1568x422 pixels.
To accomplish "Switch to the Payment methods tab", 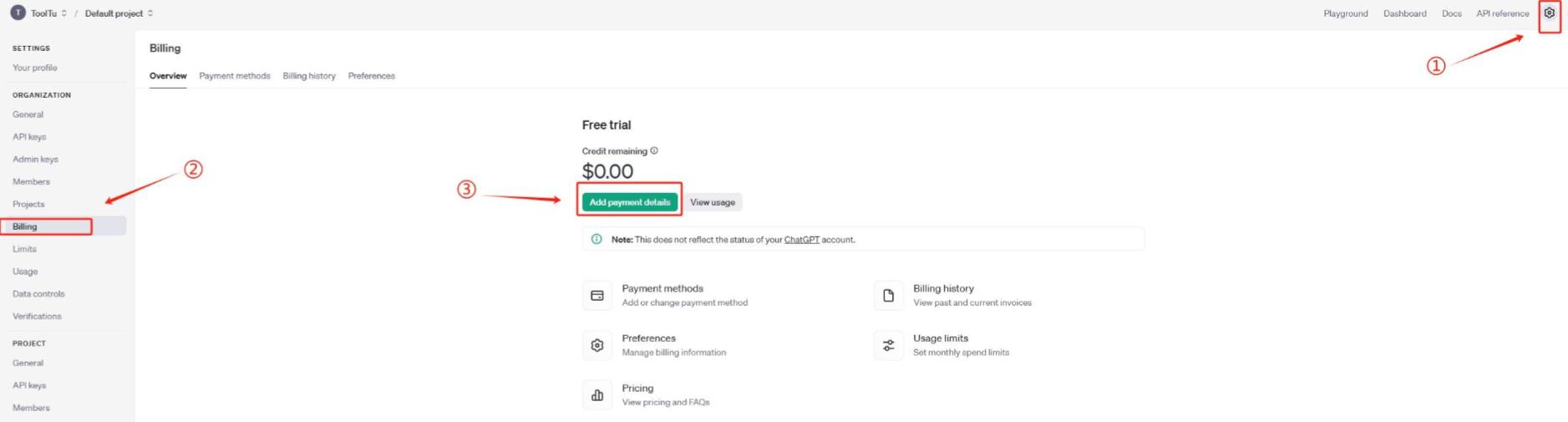I will point(235,76).
